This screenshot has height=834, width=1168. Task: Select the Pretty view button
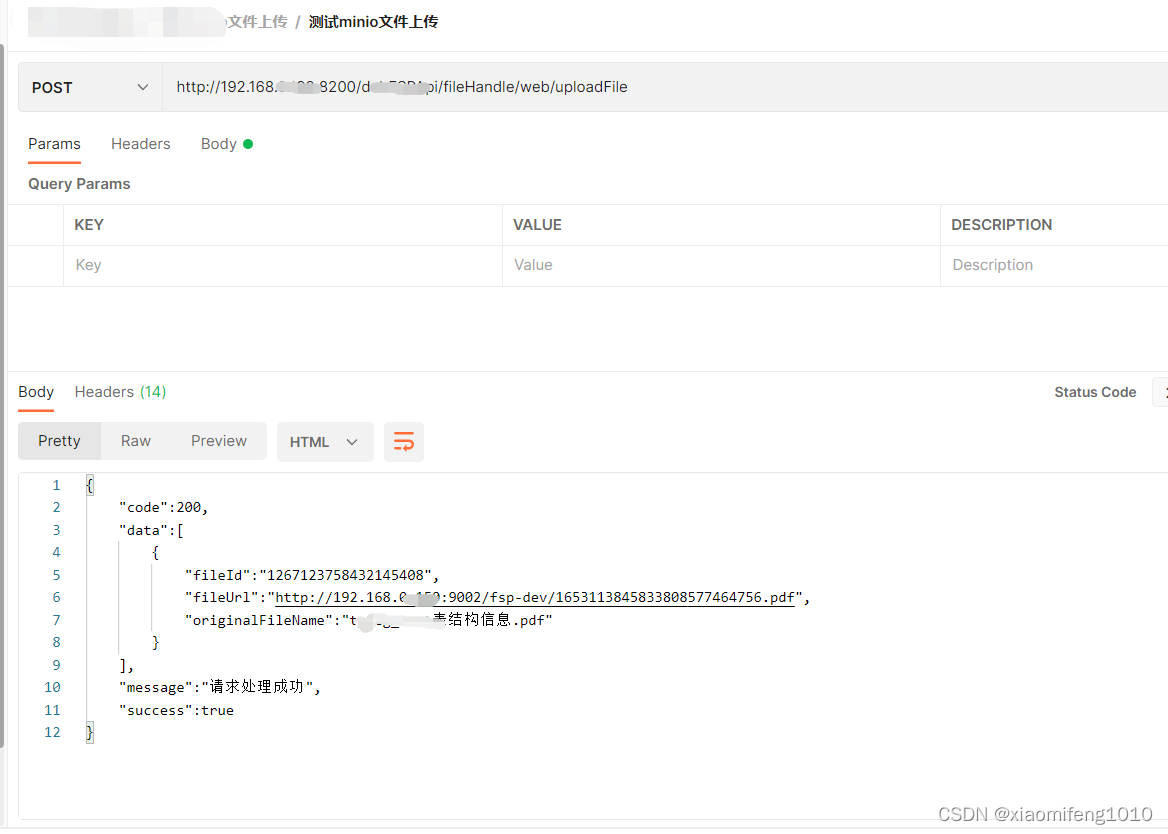[60, 441]
